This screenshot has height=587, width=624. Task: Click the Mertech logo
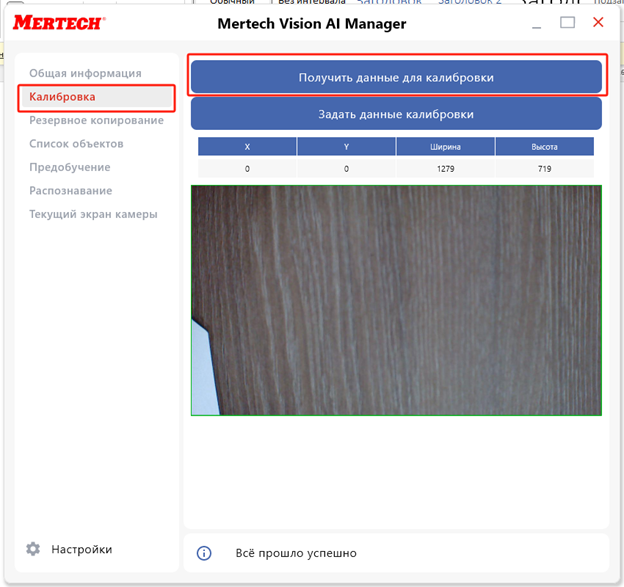59,23
